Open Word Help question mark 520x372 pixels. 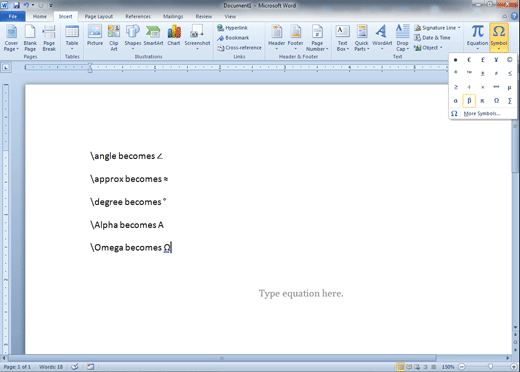pos(514,16)
